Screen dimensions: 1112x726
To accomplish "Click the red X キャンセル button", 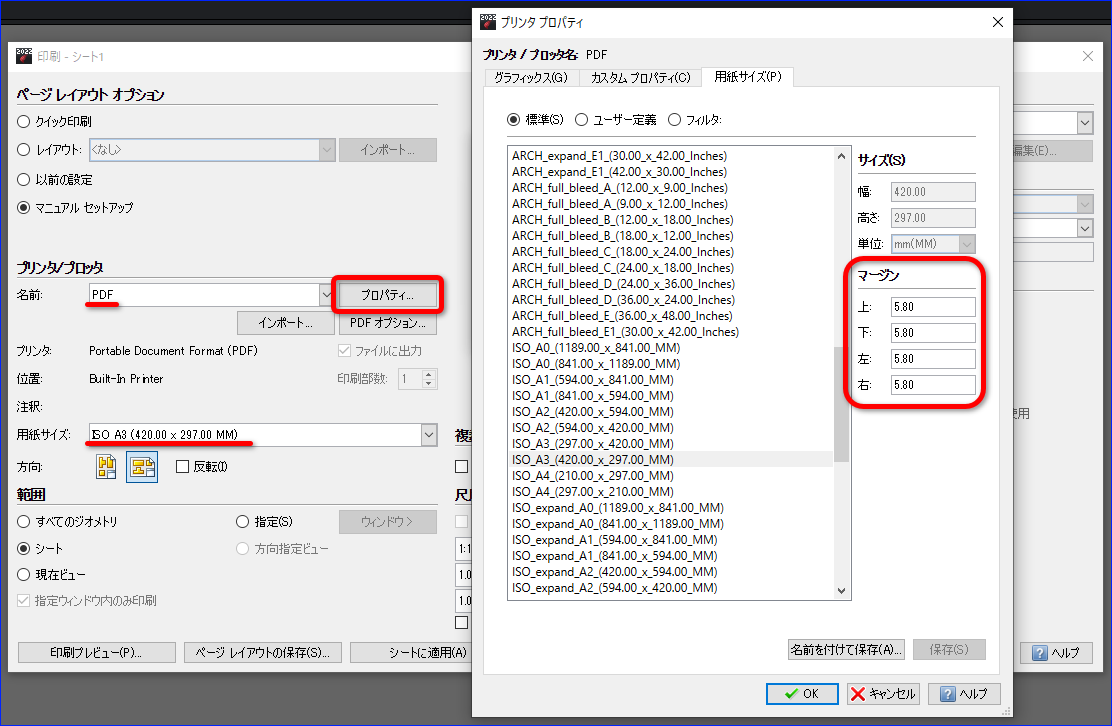I will click(x=884, y=693).
